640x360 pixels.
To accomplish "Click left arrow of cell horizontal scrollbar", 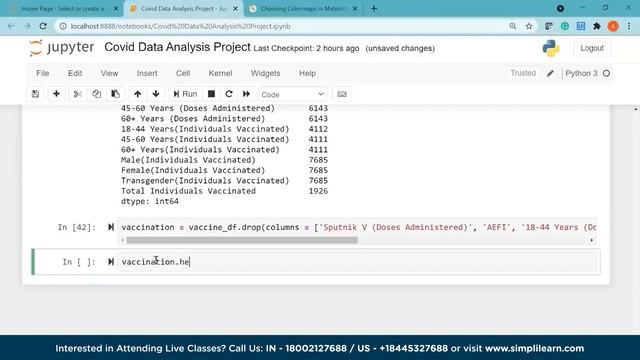I will coord(122,240).
